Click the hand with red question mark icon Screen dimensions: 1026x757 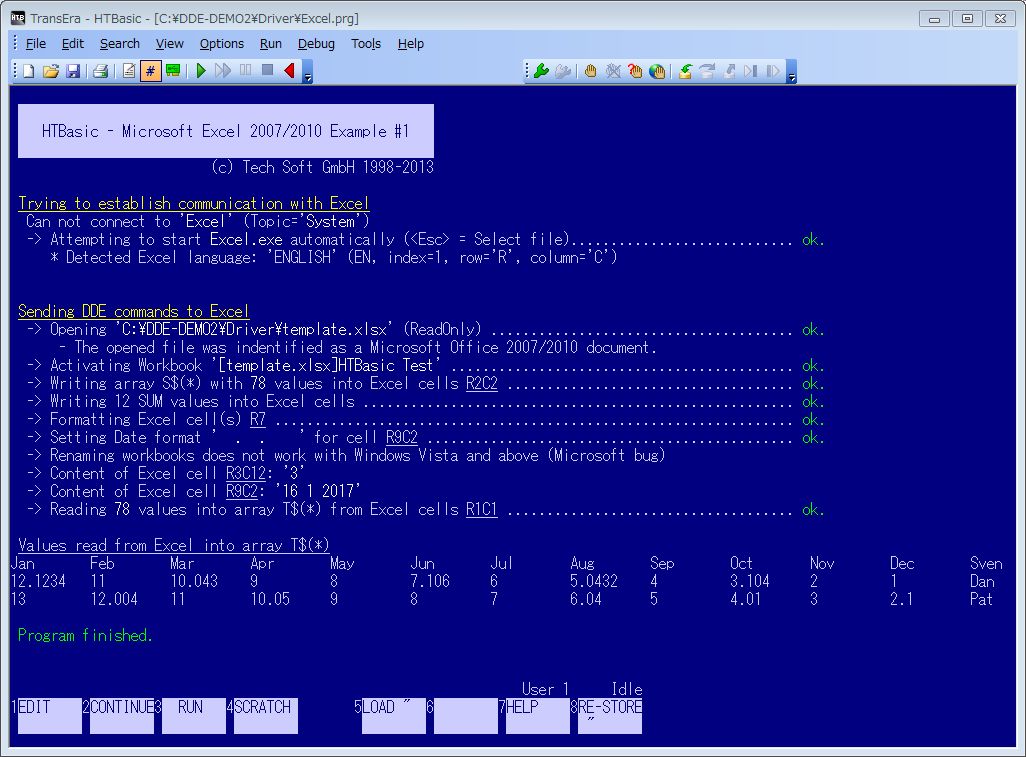pos(635,71)
